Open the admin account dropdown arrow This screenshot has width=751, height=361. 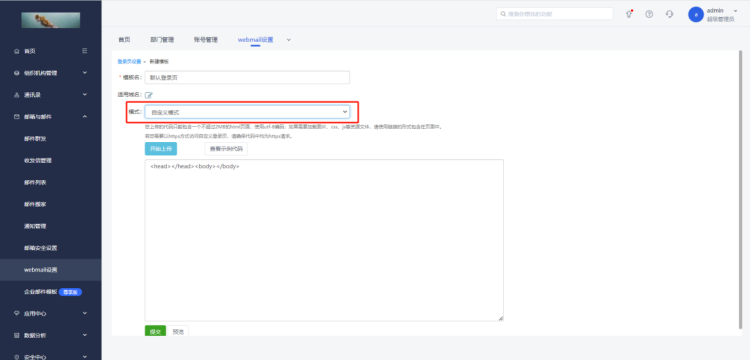(x=736, y=11)
